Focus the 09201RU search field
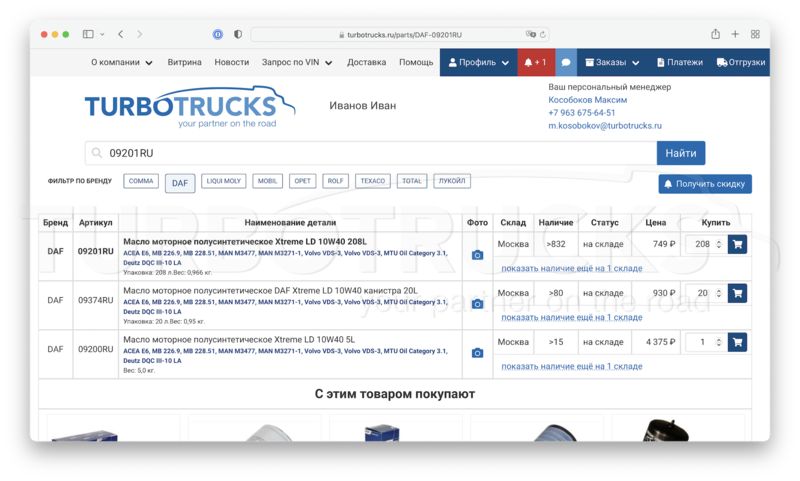The height and width of the screenshot is (481, 800). tap(371, 153)
